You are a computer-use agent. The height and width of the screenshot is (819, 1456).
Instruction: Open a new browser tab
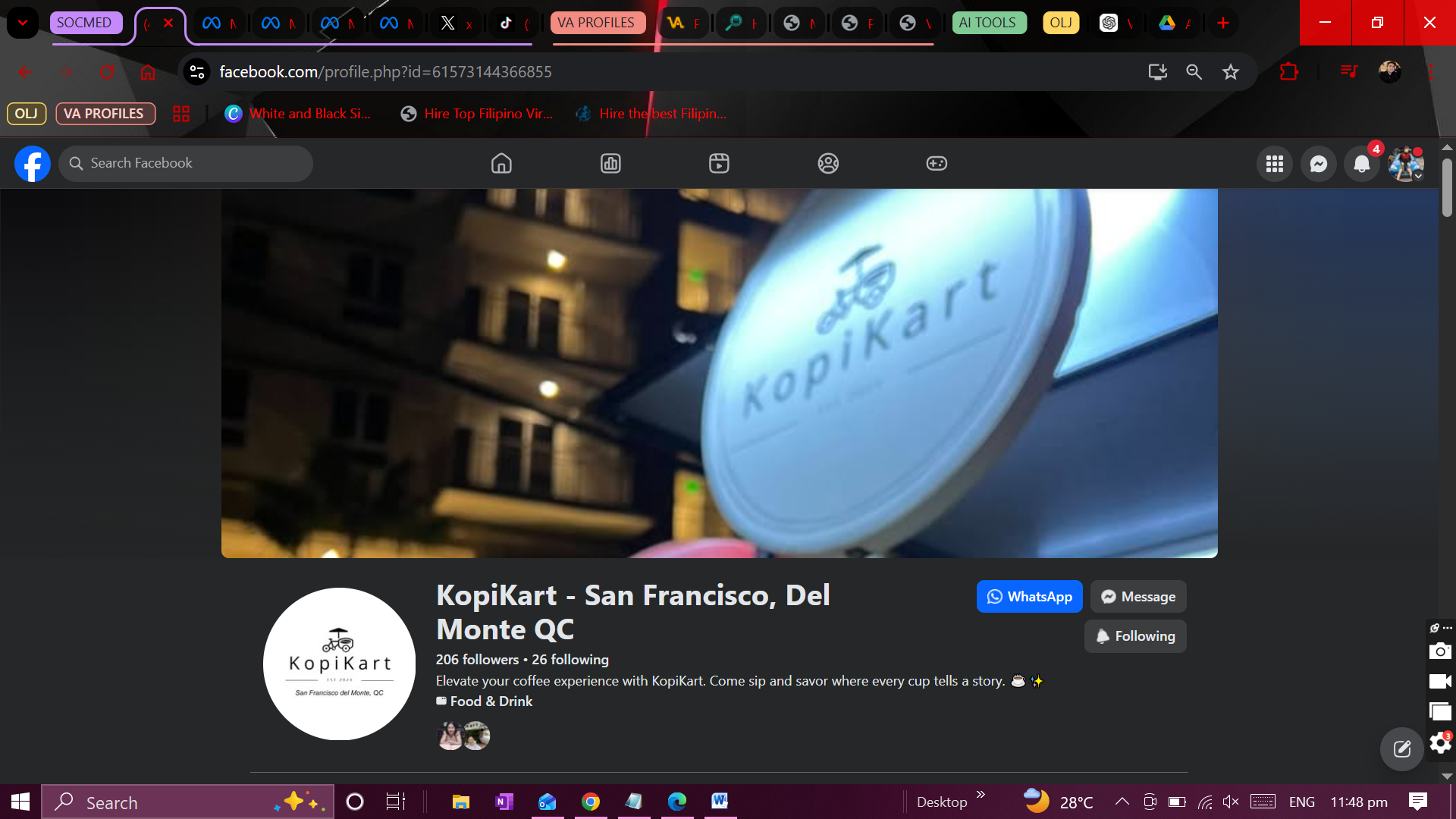(1222, 23)
